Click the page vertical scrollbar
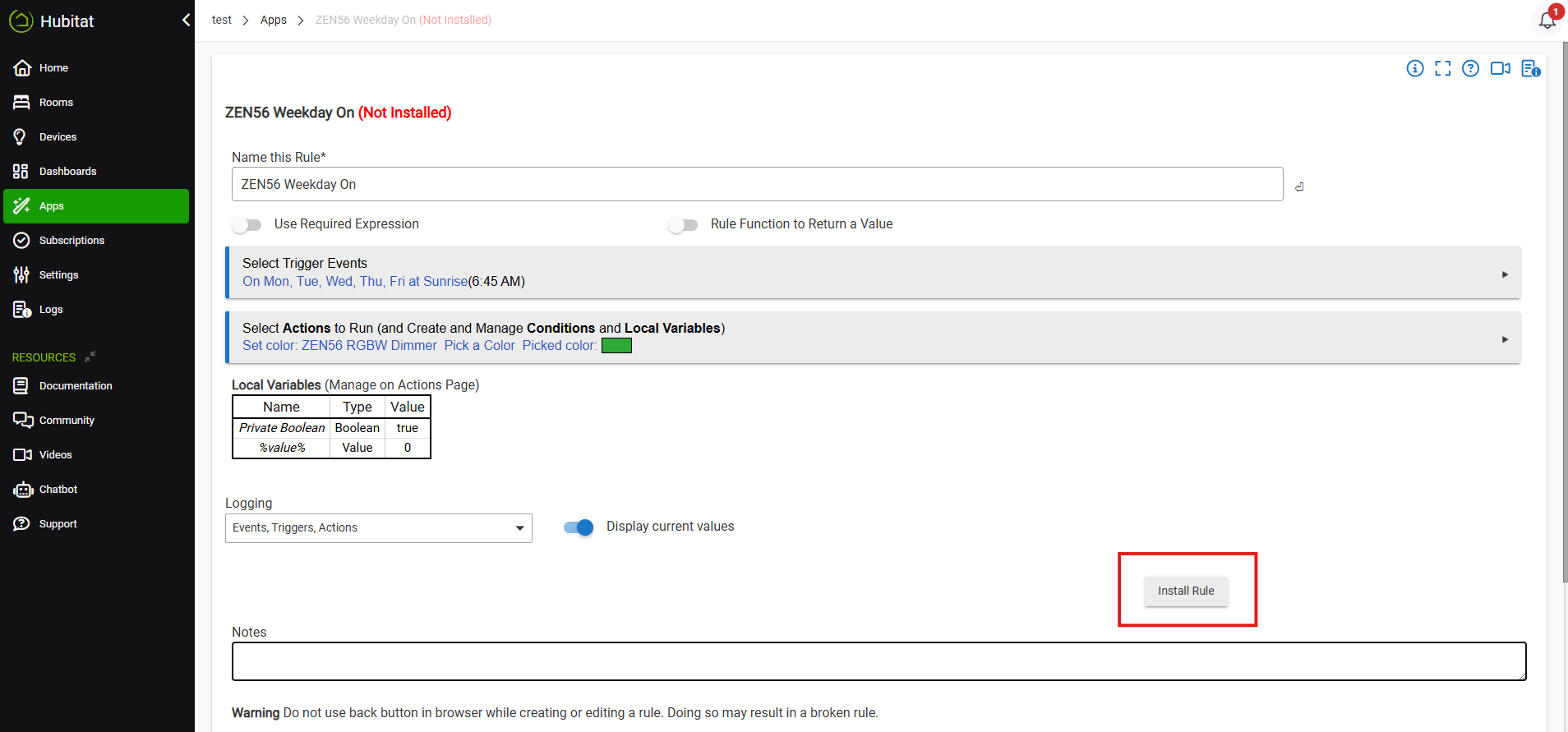 point(1564,312)
